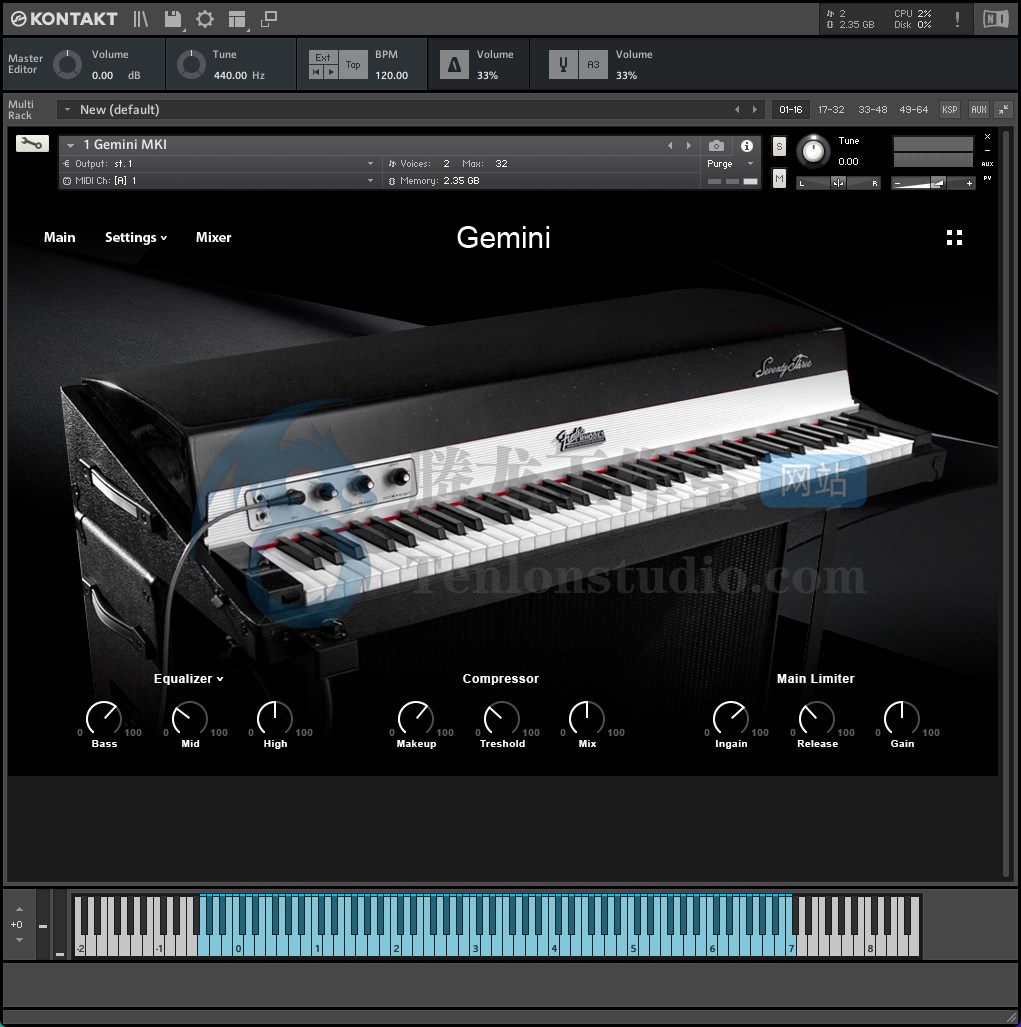Click the snapshot camera icon

pyautogui.click(x=716, y=145)
